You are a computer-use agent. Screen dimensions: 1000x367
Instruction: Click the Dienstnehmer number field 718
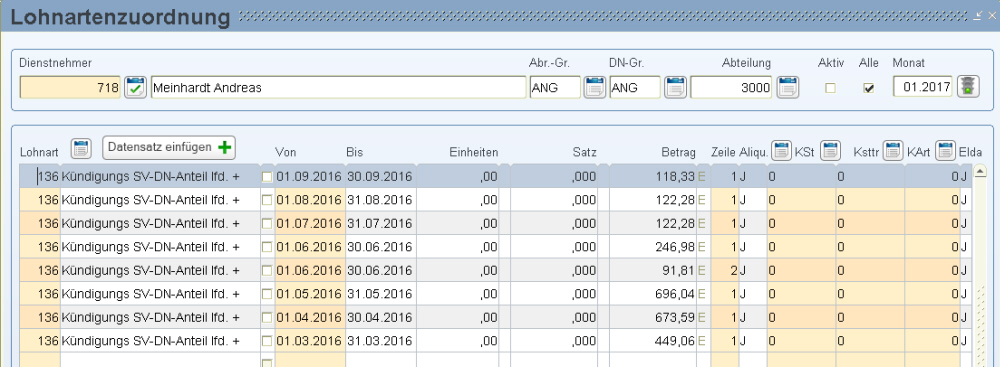[x=71, y=87]
